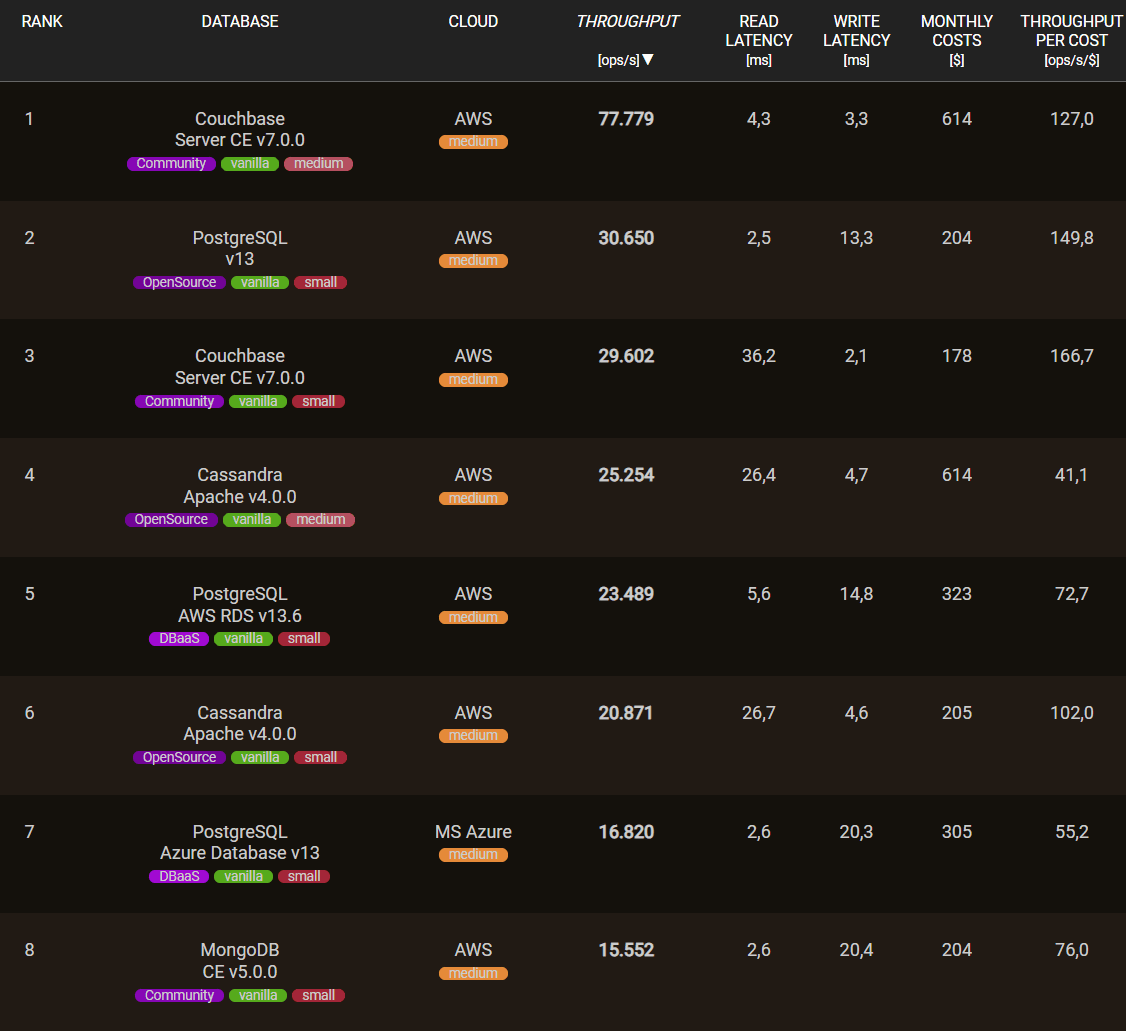Screen dimensions: 1126x1031
Task: Click the Cloud column header
Action: (473, 21)
